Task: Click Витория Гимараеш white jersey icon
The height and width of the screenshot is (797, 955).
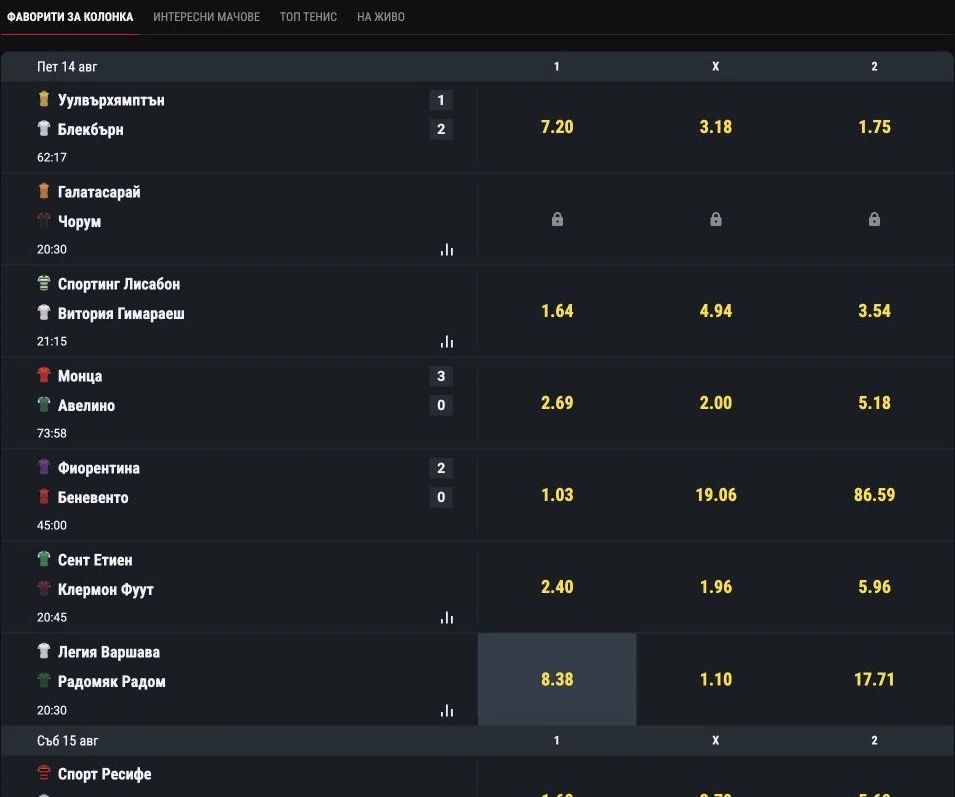Action: tap(44, 312)
